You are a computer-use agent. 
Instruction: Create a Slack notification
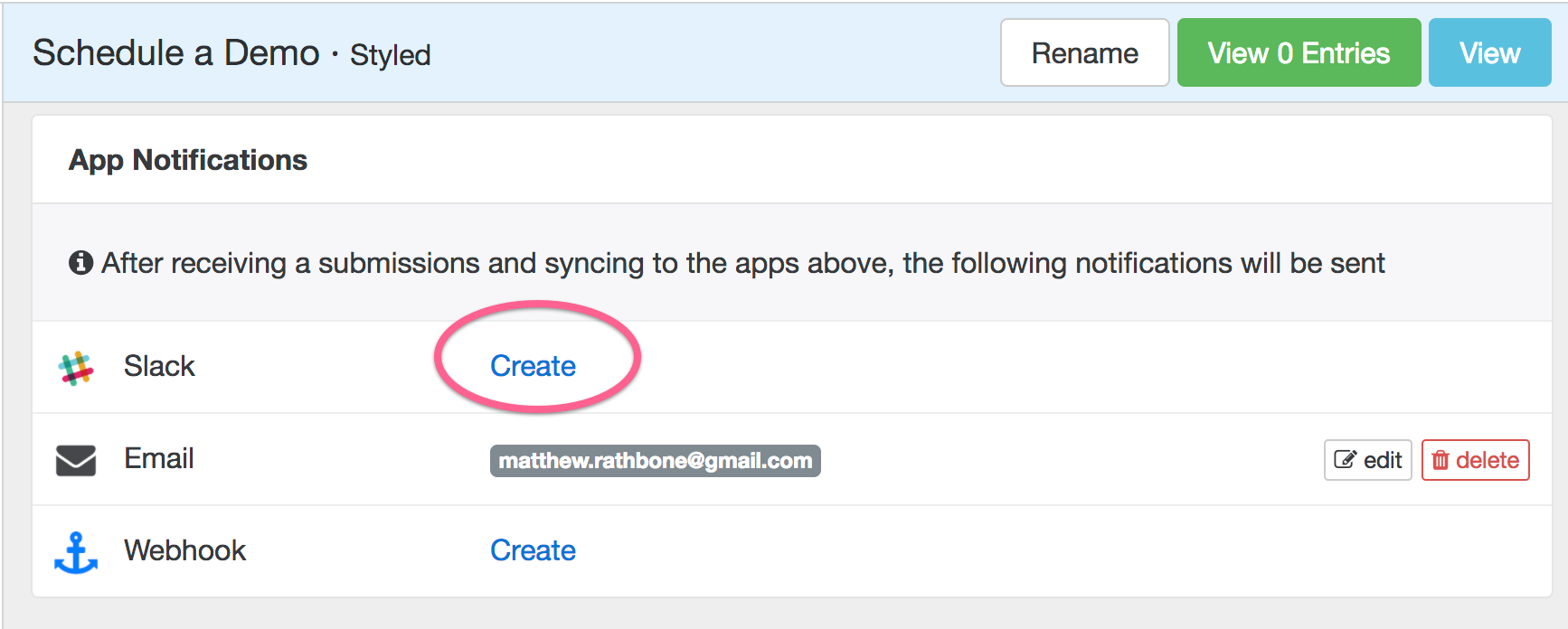533,366
